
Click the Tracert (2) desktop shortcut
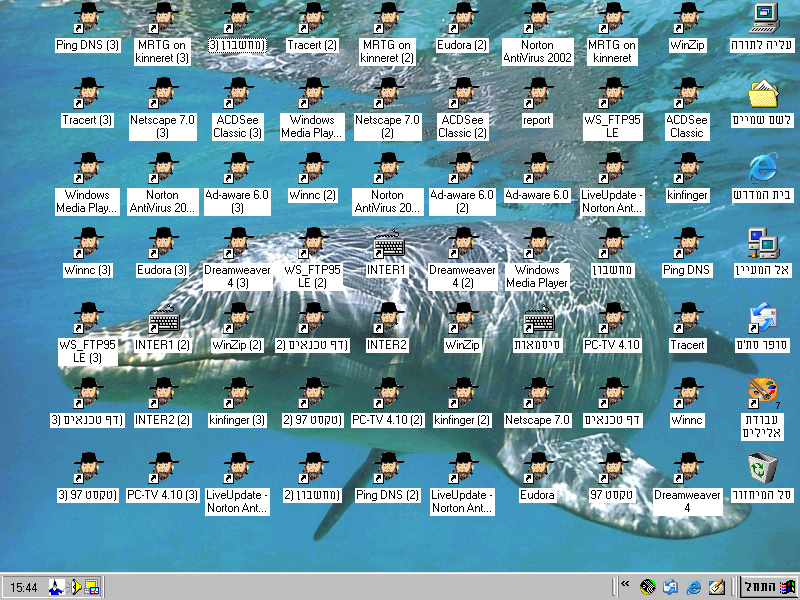point(312,28)
